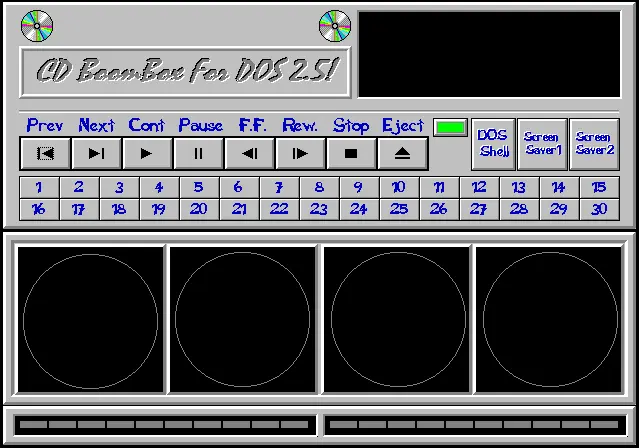The image size is (639, 448).
Task: Choose track 22 from the track grid
Action: 279,209
